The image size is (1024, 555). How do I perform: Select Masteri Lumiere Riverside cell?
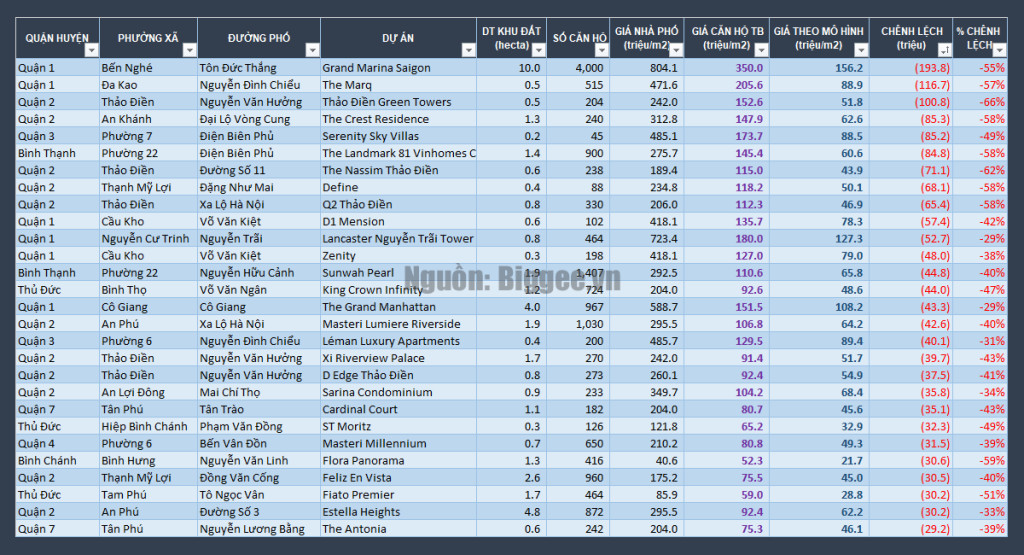398,324
